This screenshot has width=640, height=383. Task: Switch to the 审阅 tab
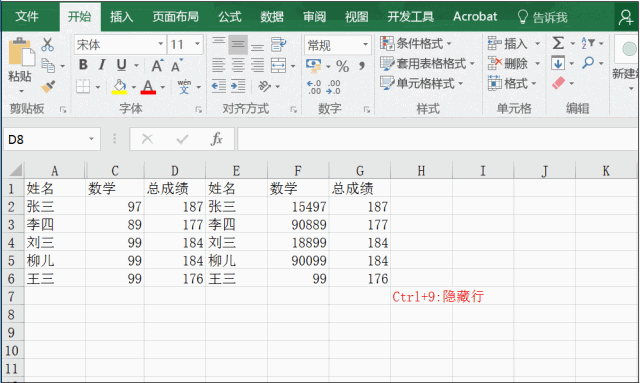314,17
